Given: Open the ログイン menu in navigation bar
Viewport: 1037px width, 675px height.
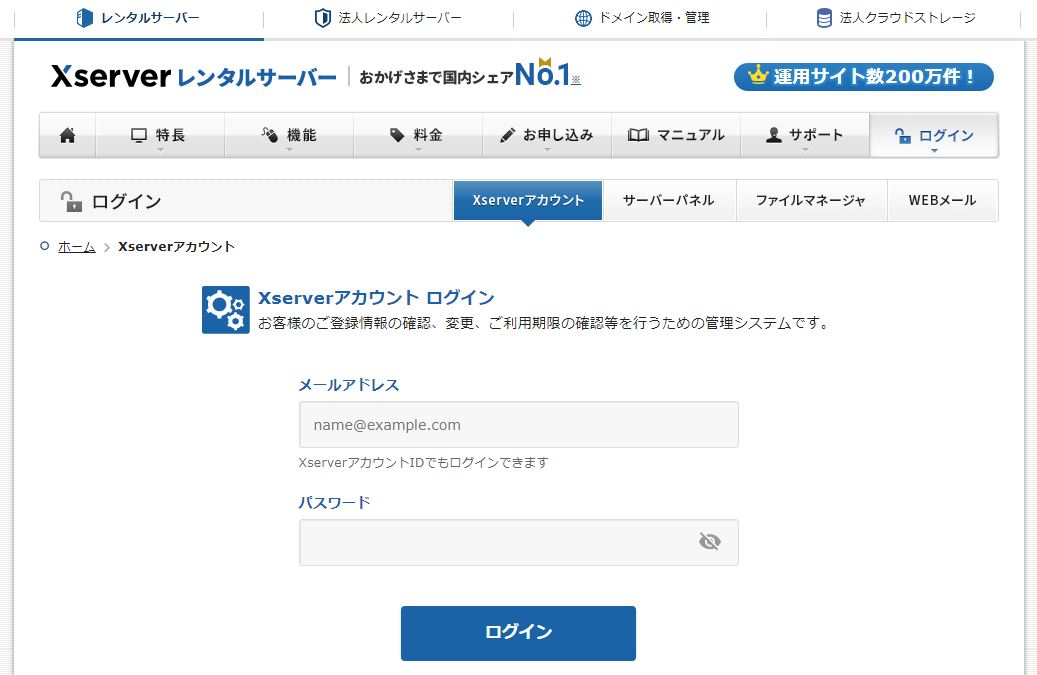Looking at the screenshot, I should [934, 135].
